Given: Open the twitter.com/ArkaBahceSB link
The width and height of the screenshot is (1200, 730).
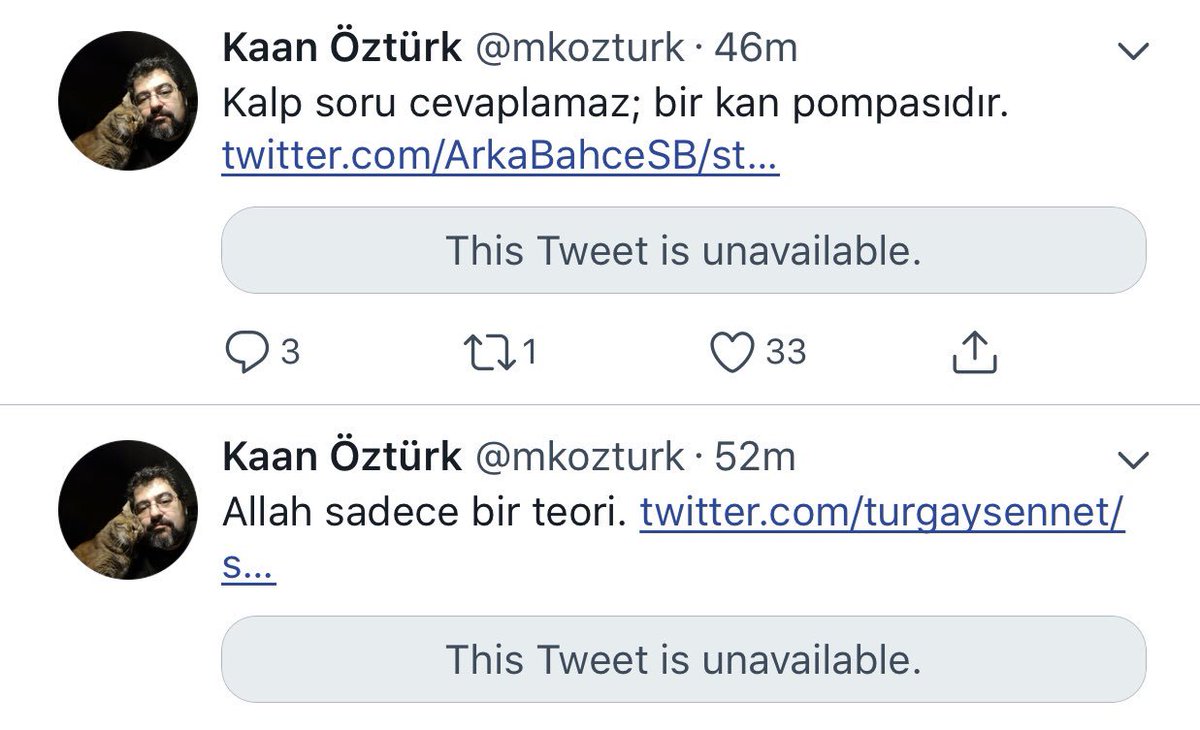Looking at the screenshot, I should click(x=500, y=157).
